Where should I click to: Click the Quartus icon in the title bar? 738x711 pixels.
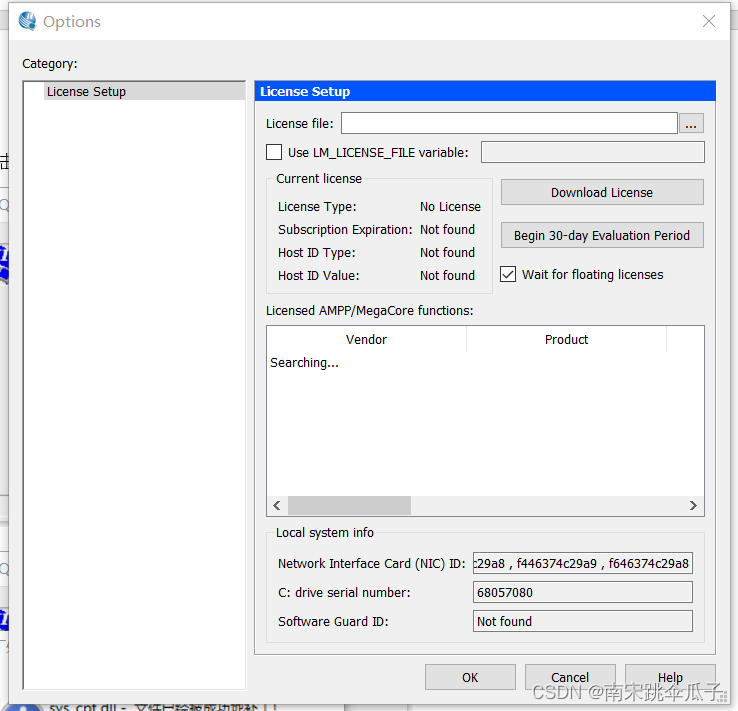click(x=27, y=21)
